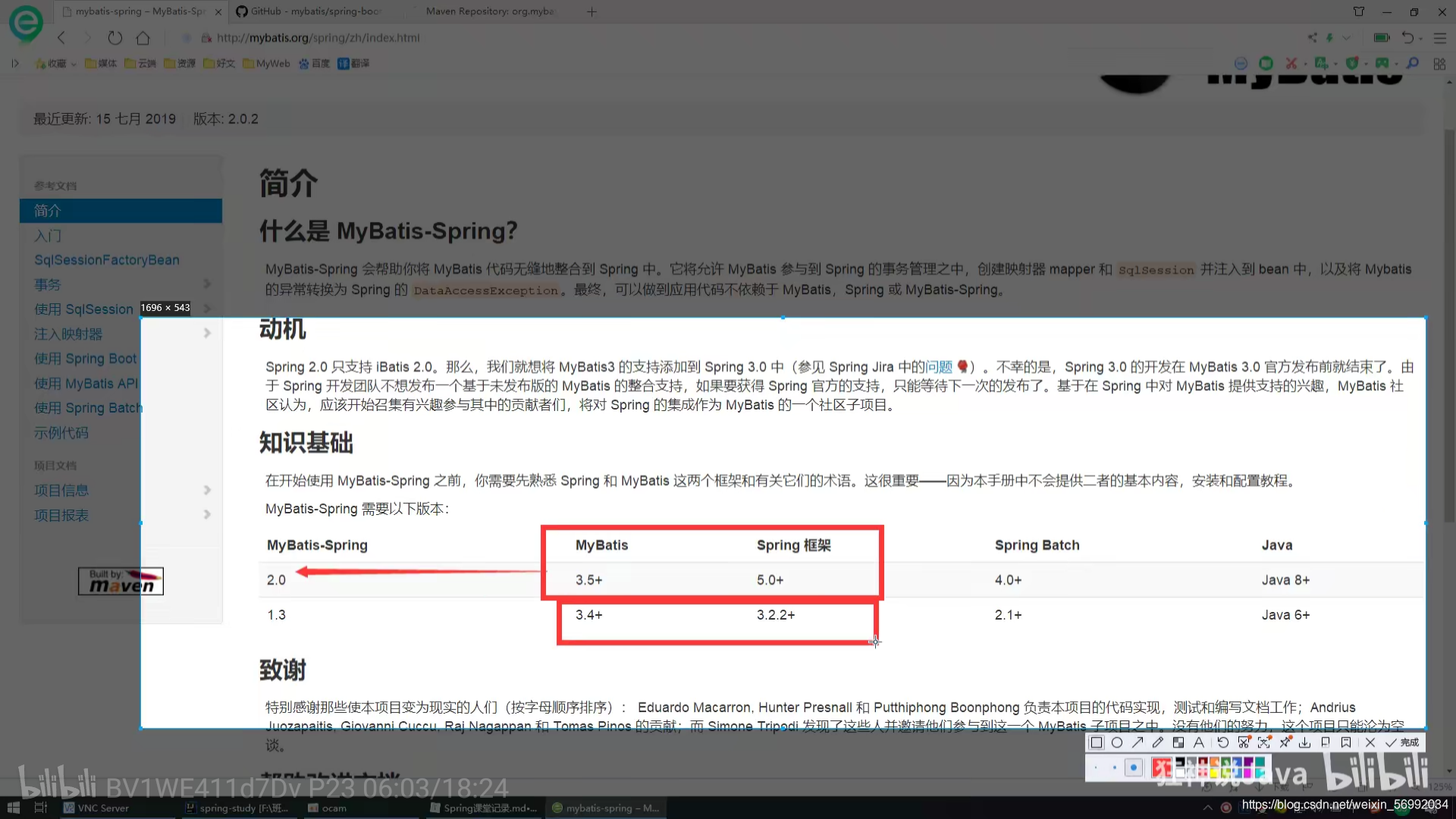The image size is (1456, 819).
Task: Click the 完成 finish button
Action: (1401, 742)
